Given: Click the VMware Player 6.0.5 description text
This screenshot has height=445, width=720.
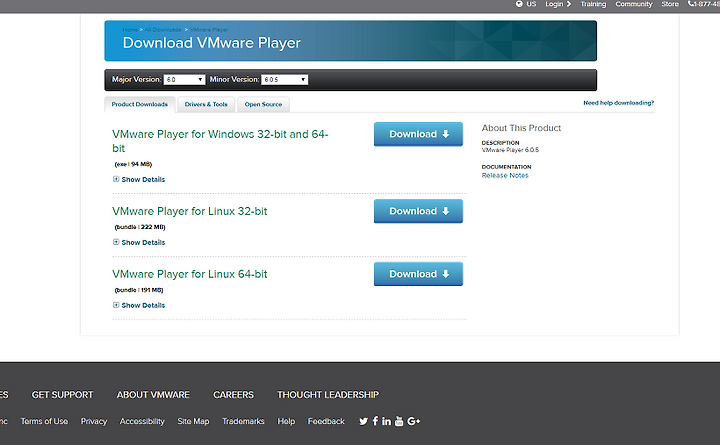Looking at the screenshot, I should [510, 150].
